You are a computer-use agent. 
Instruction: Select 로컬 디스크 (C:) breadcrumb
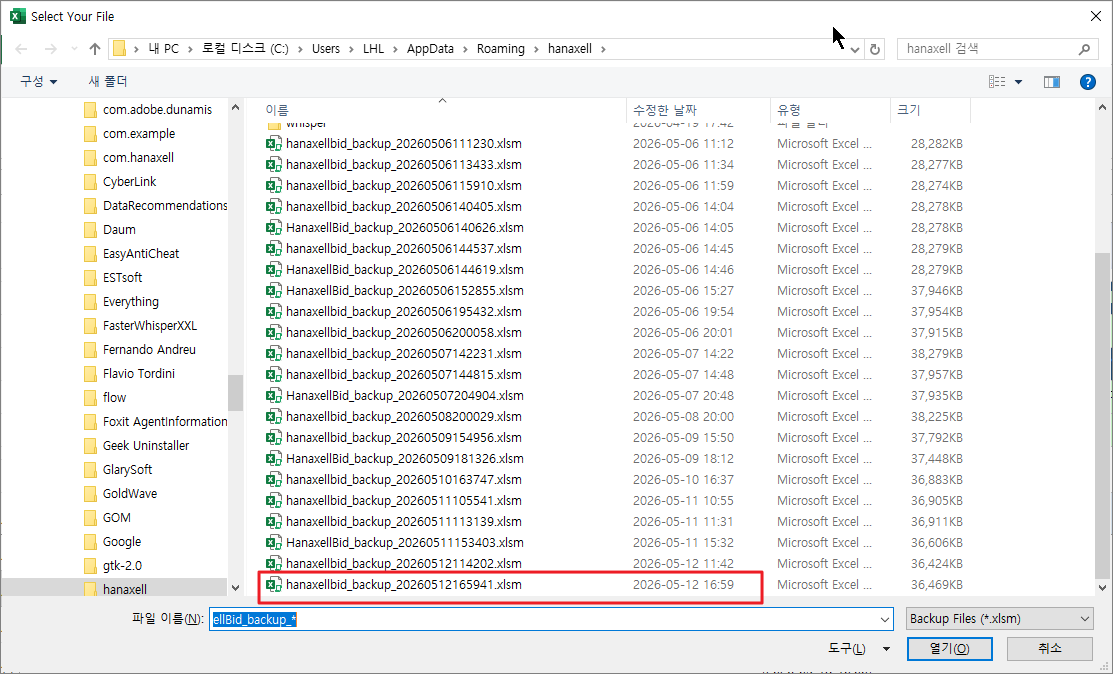click(245, 49)
